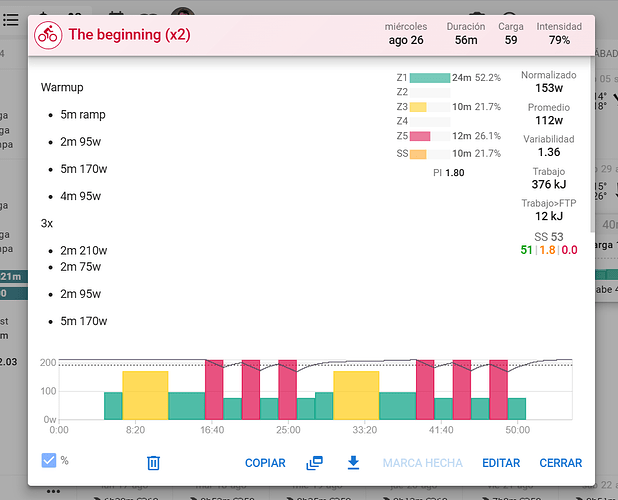Click the duplicate workout icon
618x500 pixels.
pyautogui.click(x=315, y=463)
